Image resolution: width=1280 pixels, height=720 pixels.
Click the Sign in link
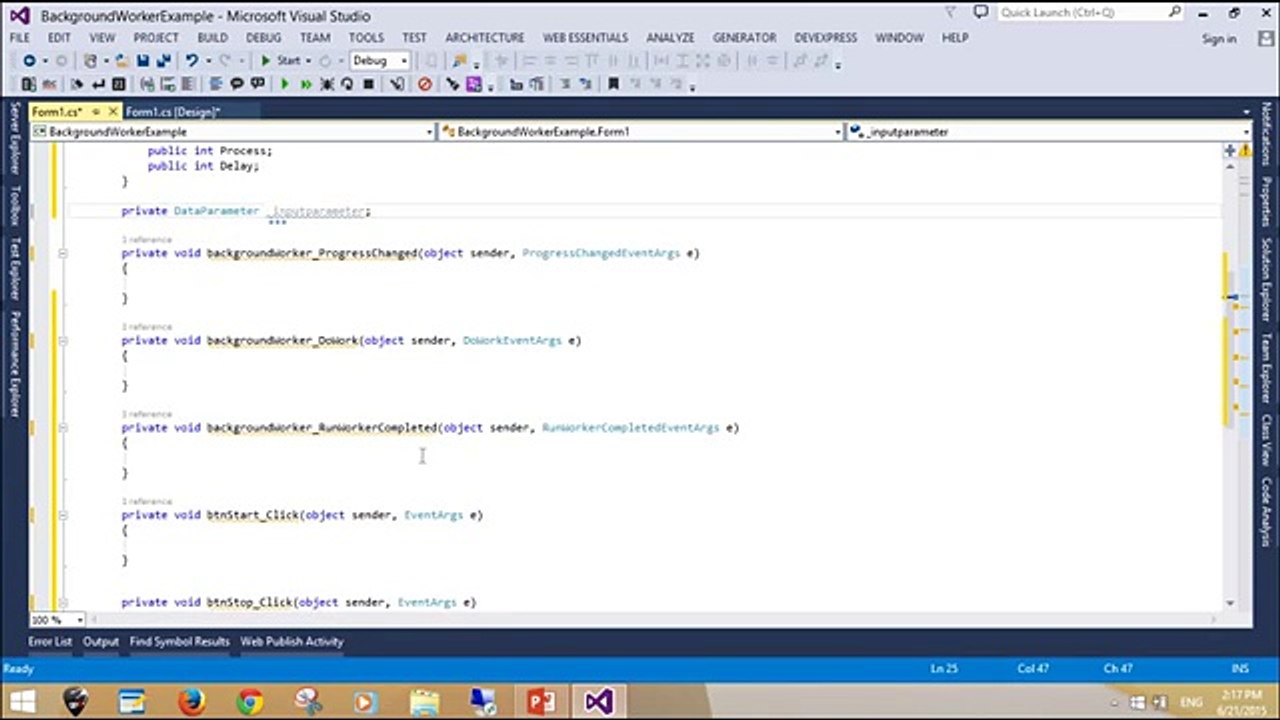coord(1219,39)
